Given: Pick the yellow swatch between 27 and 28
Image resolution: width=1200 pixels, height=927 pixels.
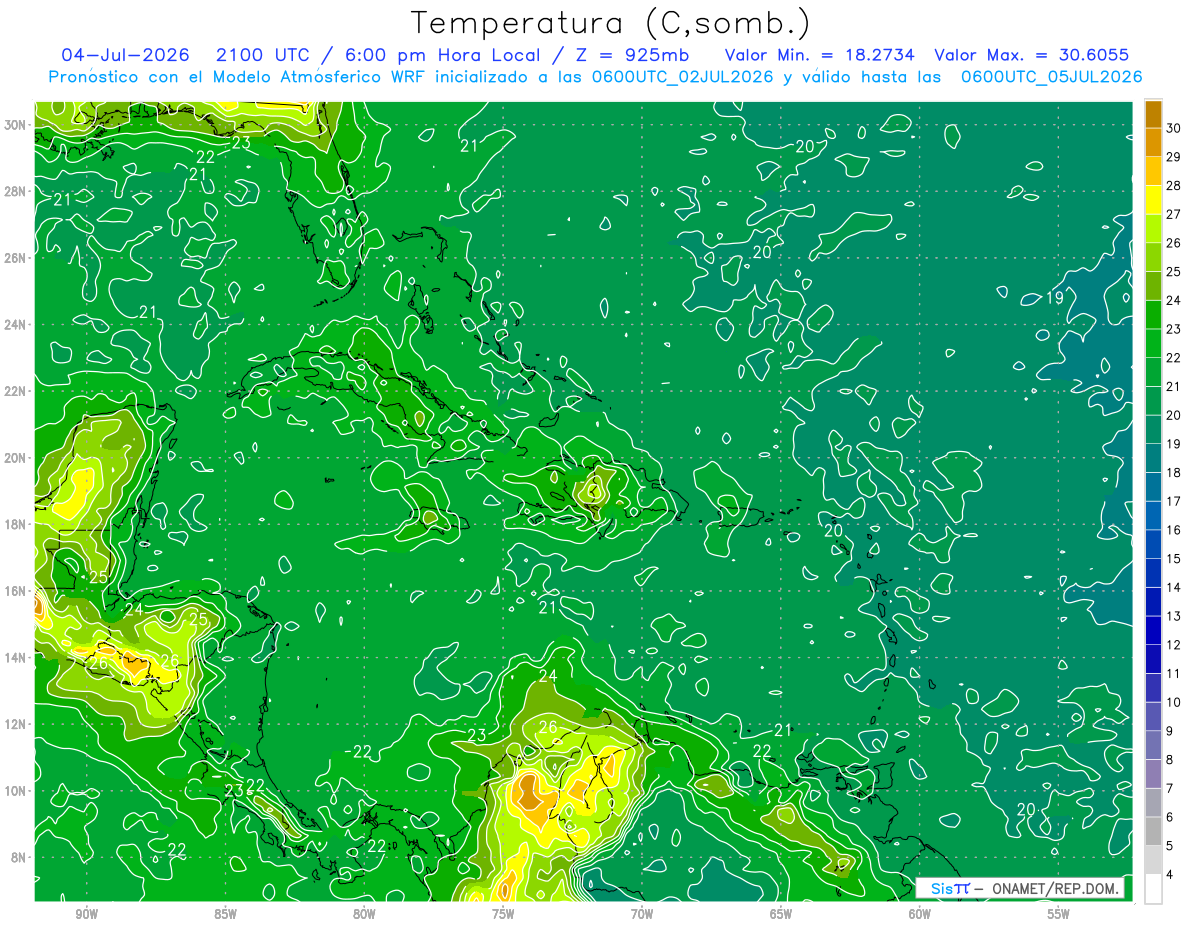Looking at the screenshot, I should pos(1153,199).
